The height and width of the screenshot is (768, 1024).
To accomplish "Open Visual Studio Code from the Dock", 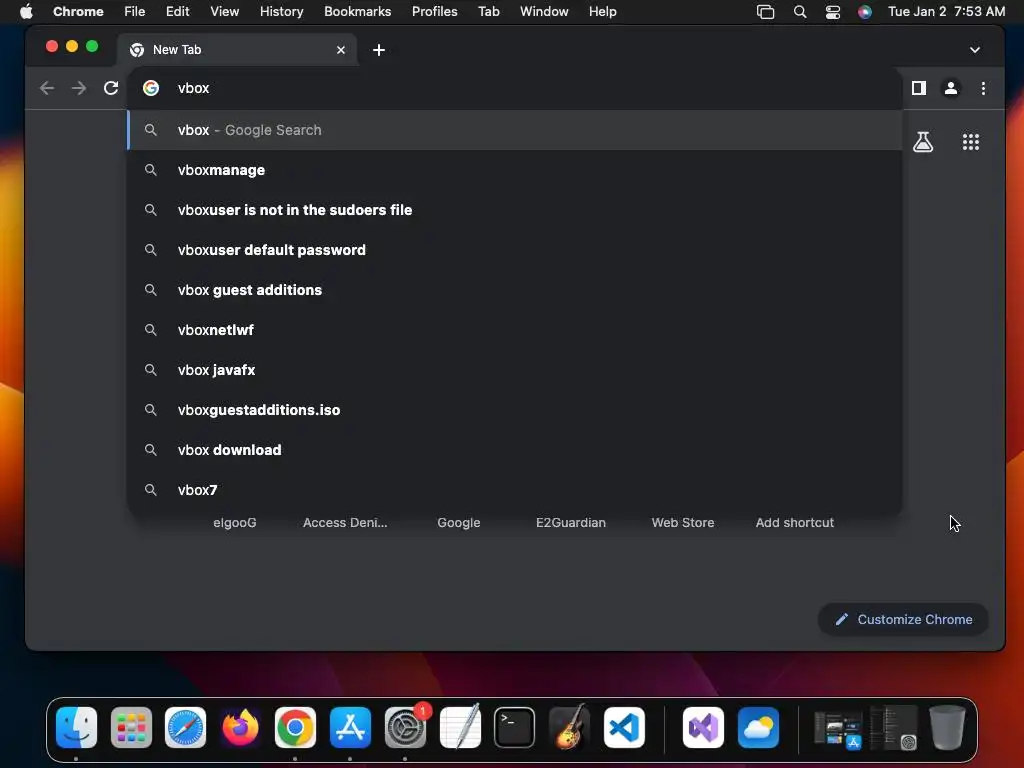I will pyautogui.click(x=624, y=728).
